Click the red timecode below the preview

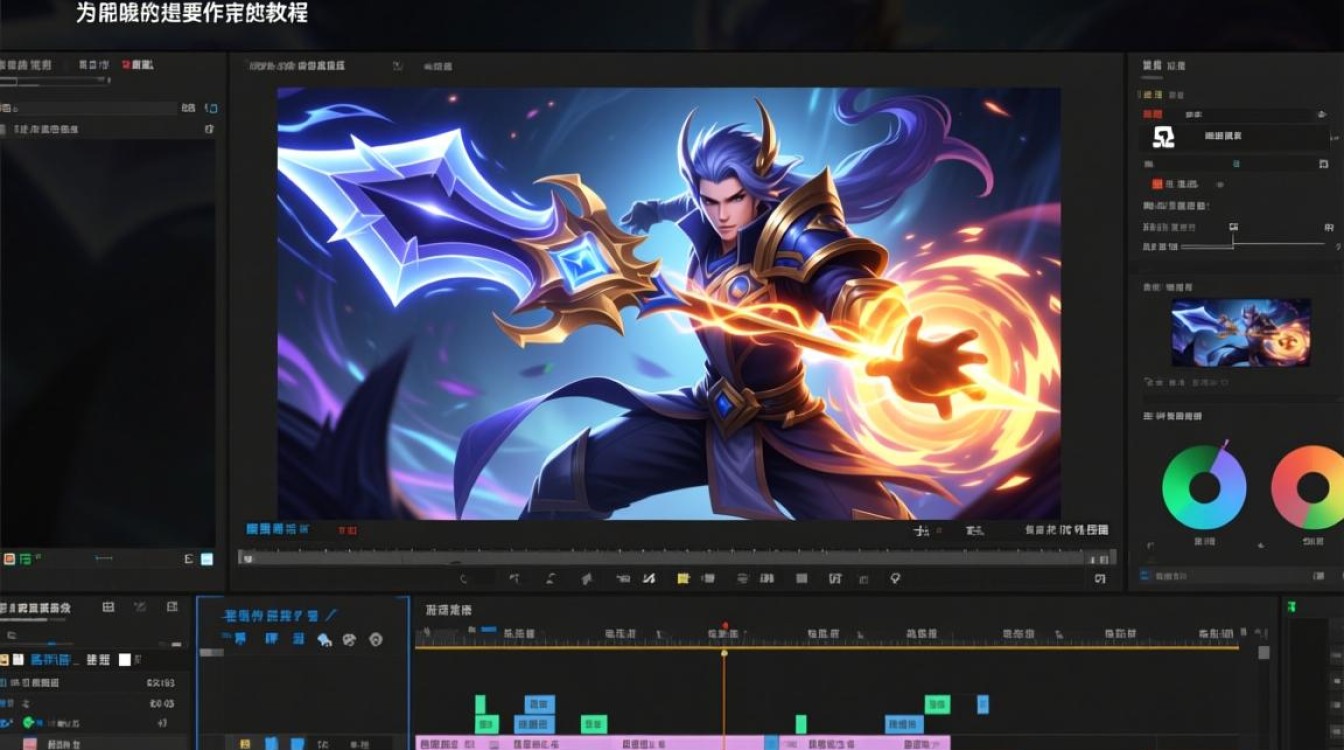coord(348,530)
